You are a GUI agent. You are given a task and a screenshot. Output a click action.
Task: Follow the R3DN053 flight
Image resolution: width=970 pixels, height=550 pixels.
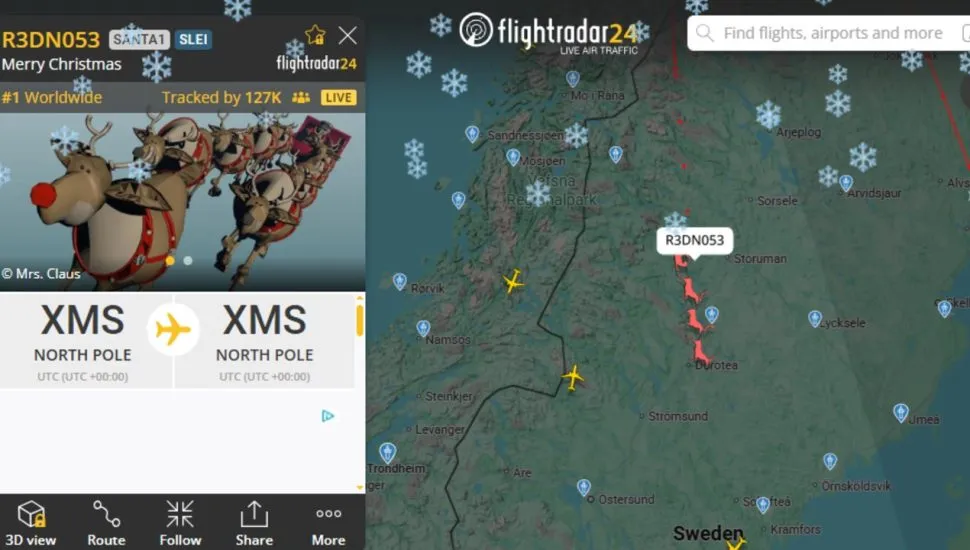(x=180, y=523)
